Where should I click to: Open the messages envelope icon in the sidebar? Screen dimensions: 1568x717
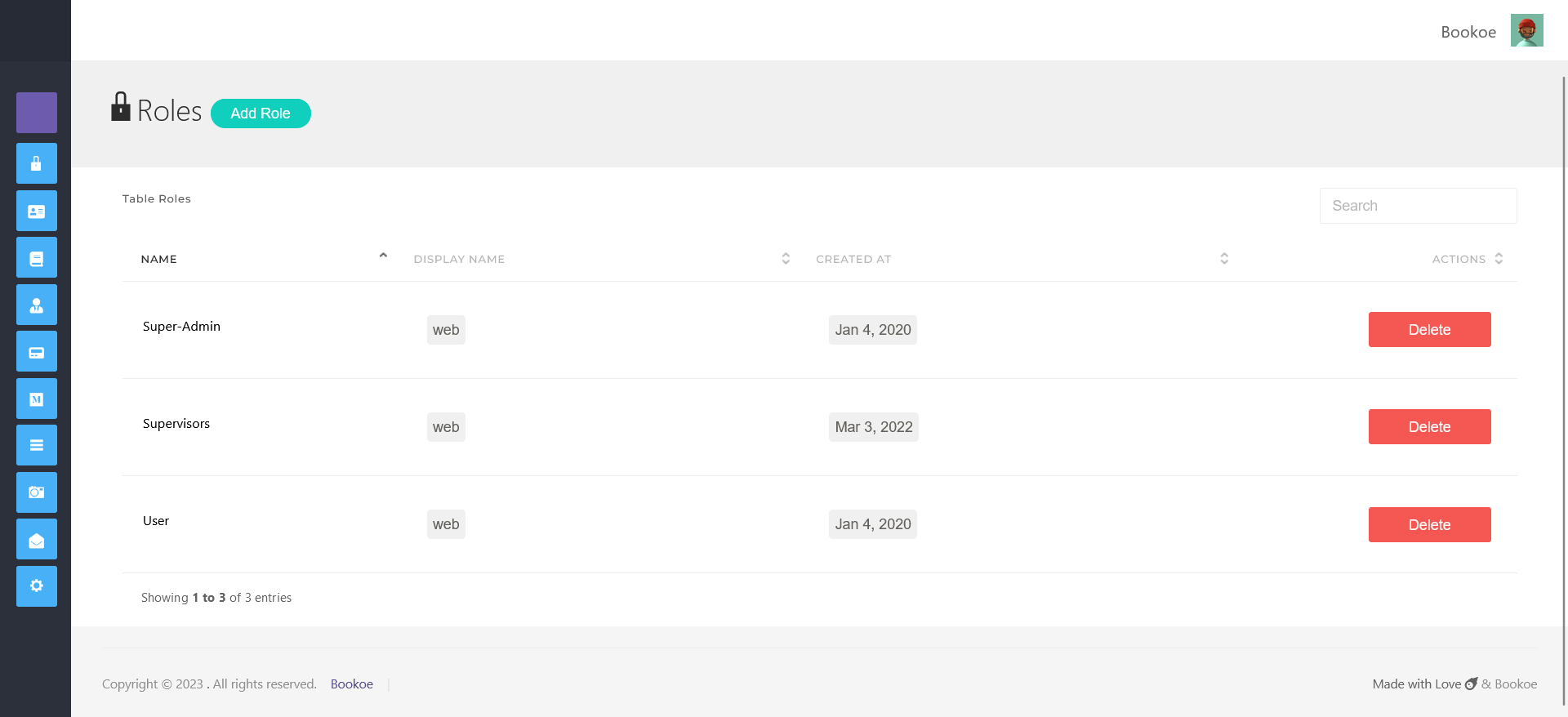point(36,539)
